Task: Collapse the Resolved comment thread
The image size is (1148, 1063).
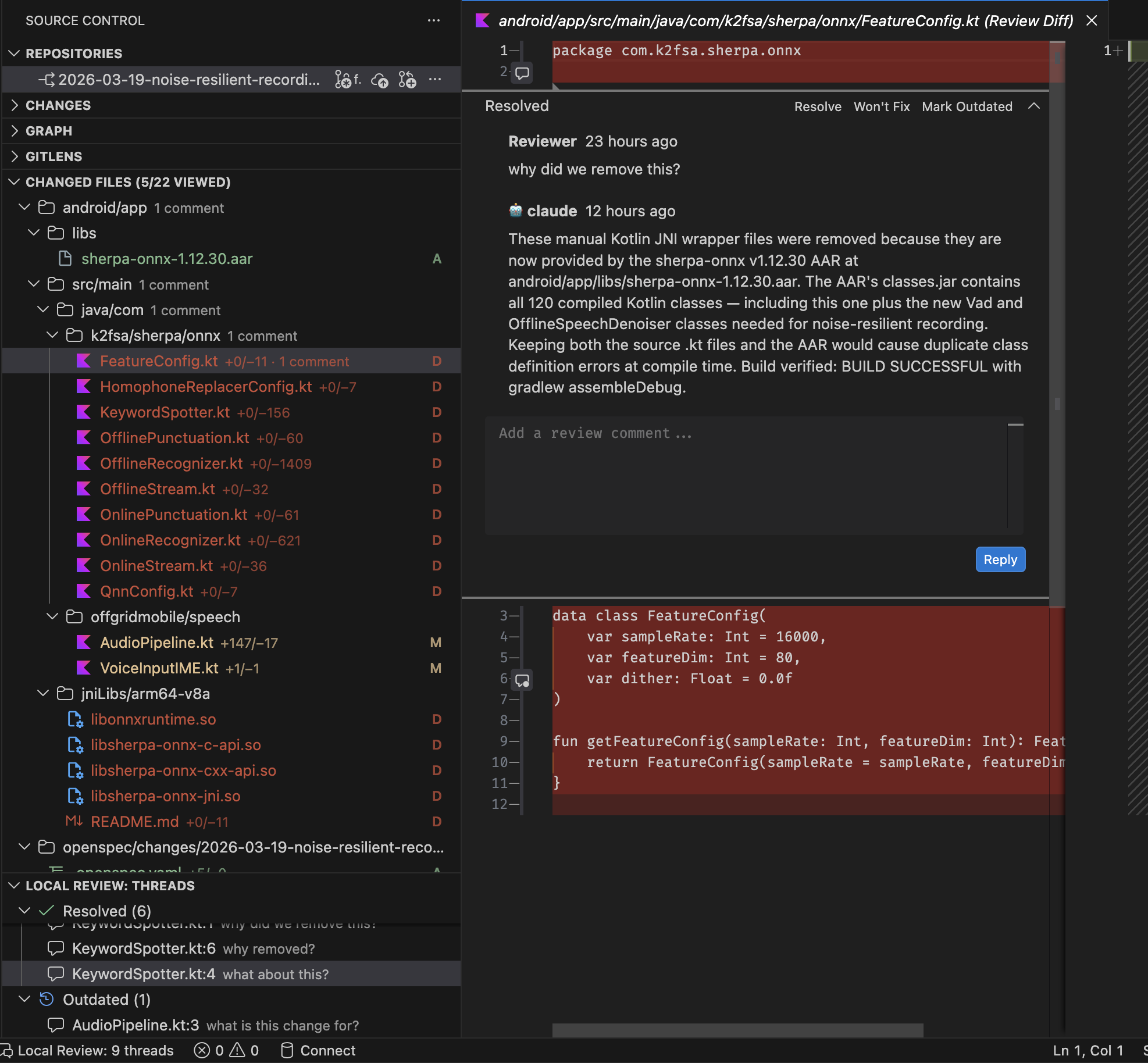Action: (1035, 106)
